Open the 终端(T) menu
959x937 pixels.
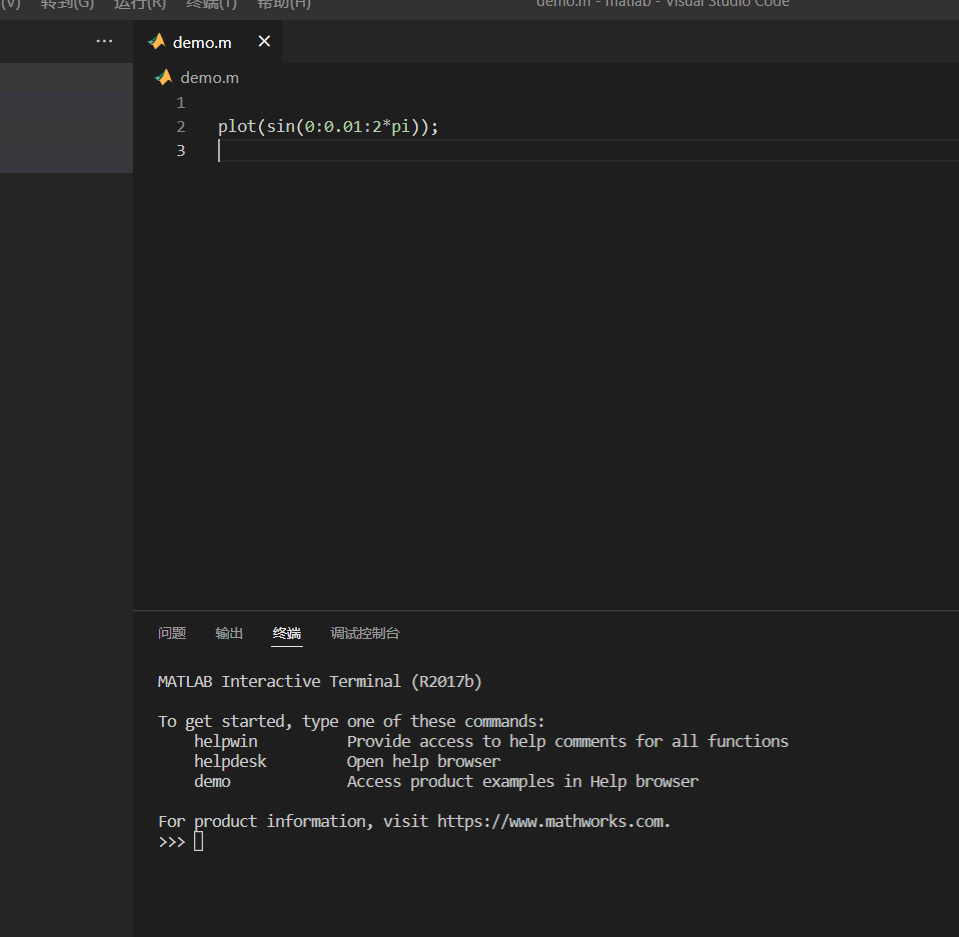[x=212, y=4]
